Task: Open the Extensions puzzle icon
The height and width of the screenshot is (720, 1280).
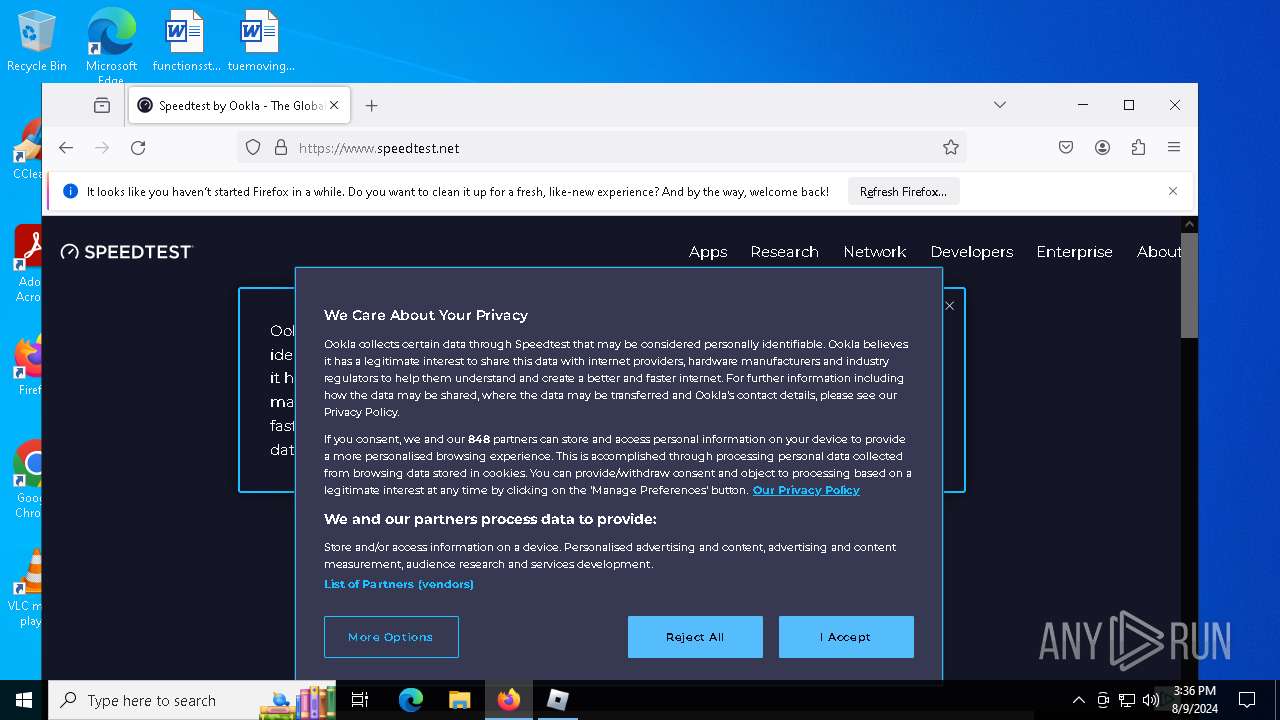Action: click(x=1138, y=147)
